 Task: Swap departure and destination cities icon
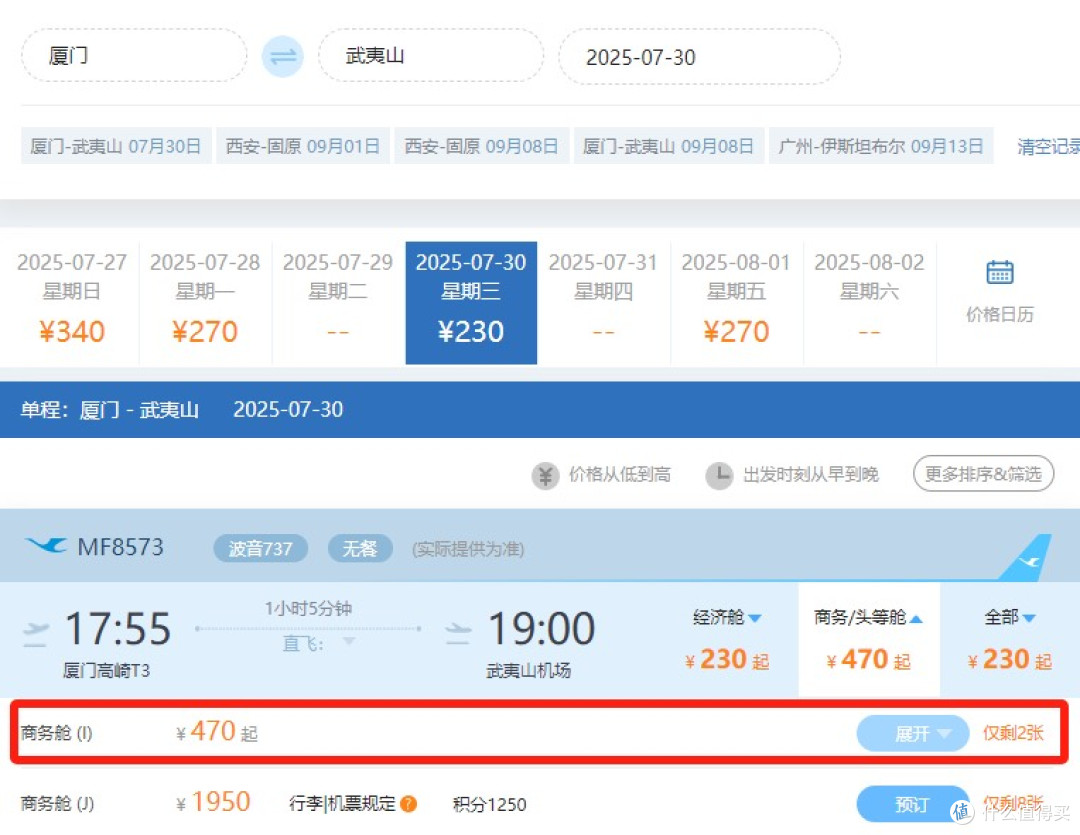coord(282,56)
